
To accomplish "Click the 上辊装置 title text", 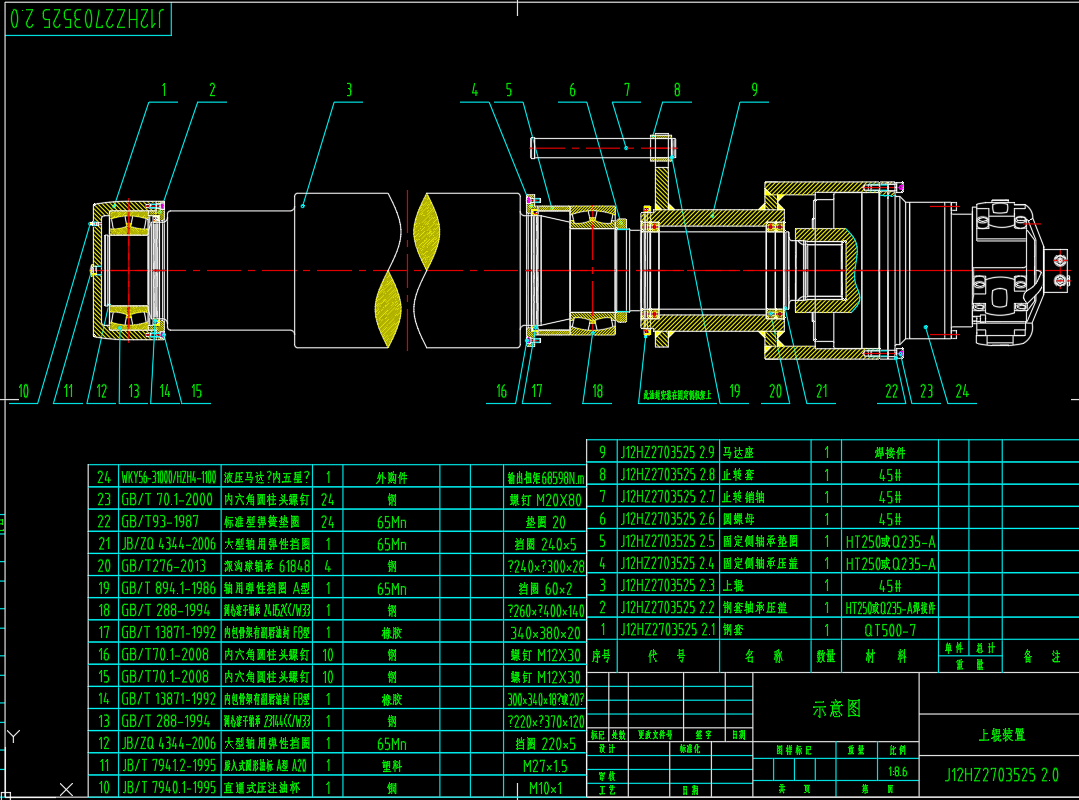I will click(x=1001, y=735).
